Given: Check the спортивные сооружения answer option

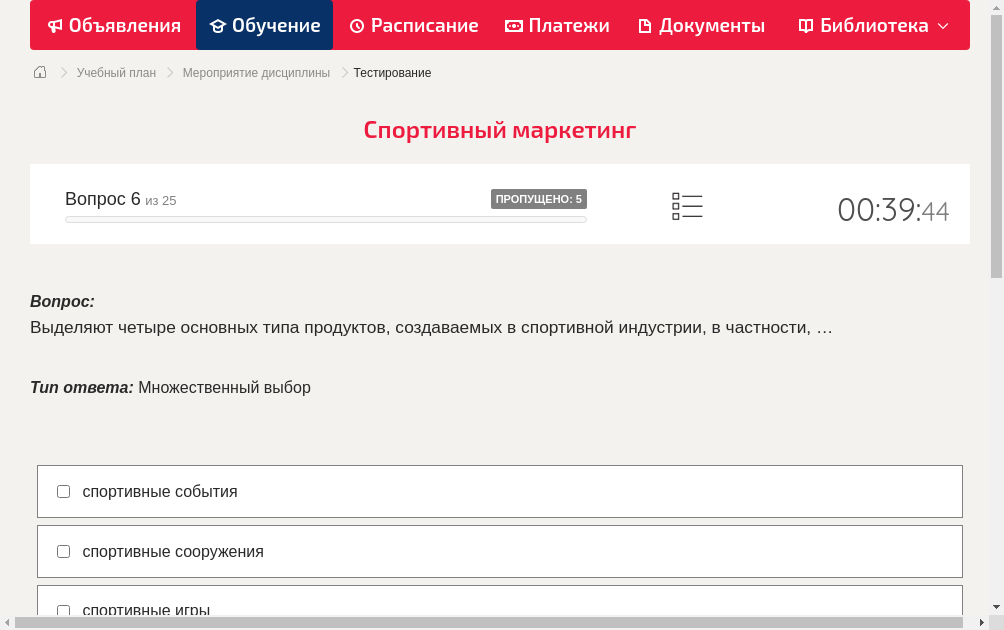Looking at the screenshot, I should 63,551.
